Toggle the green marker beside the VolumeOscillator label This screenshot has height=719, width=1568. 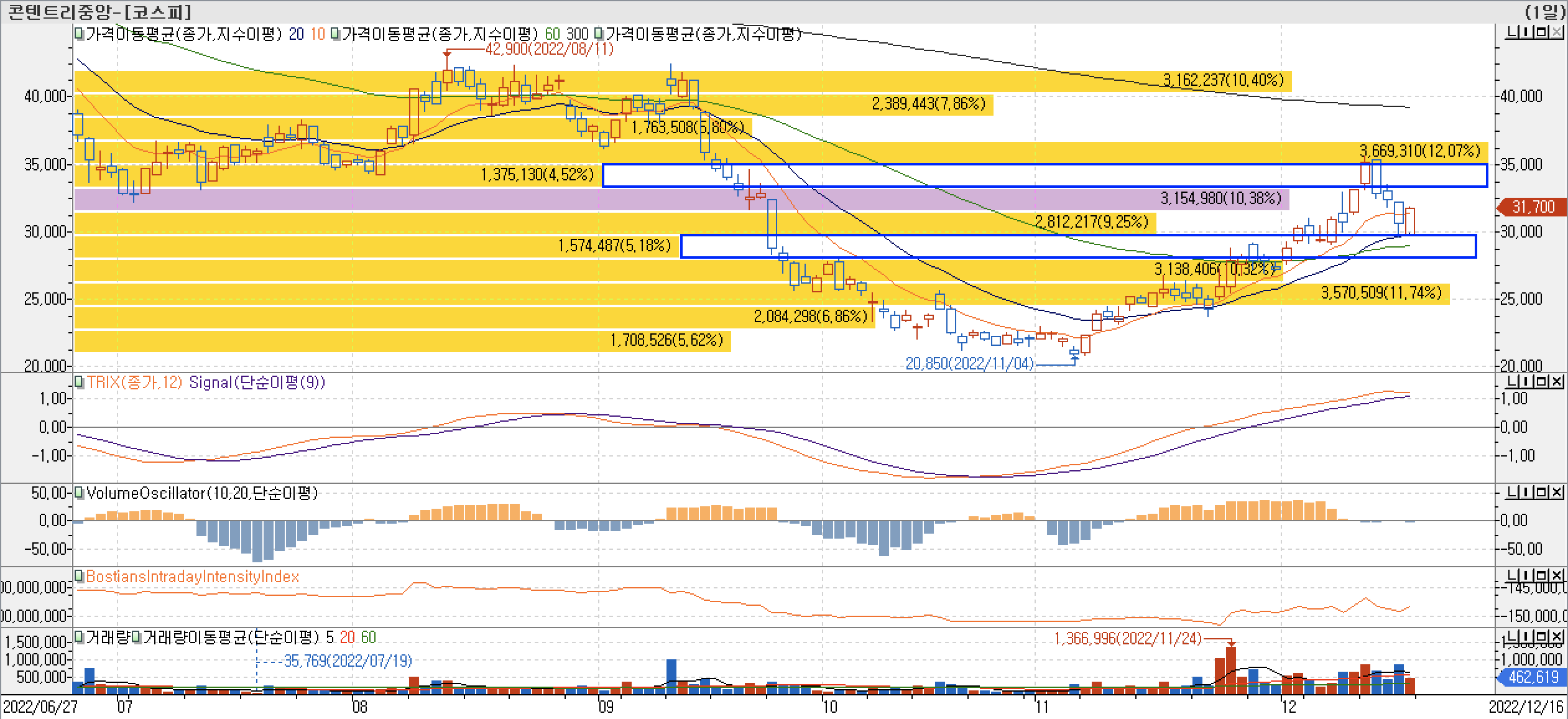[x=79, y=493]
